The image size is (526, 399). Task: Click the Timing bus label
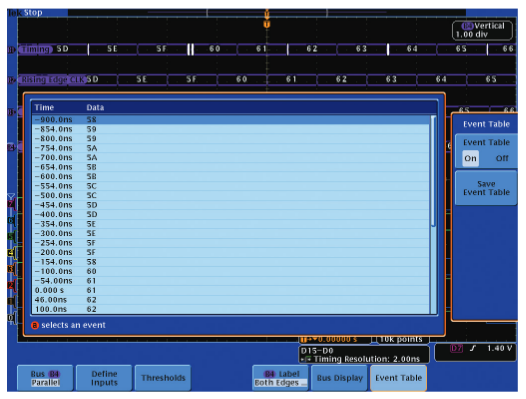coord(35,49)
